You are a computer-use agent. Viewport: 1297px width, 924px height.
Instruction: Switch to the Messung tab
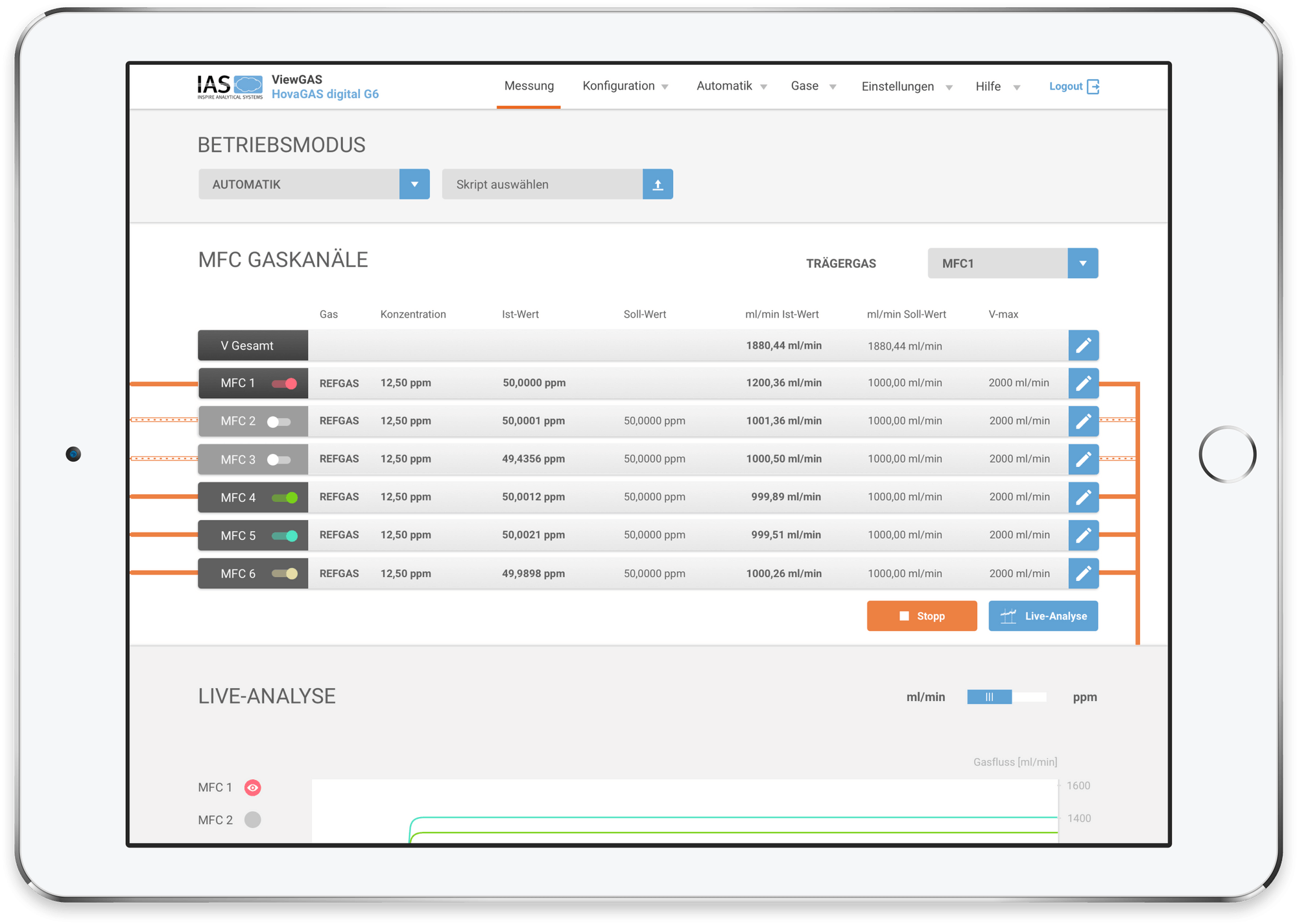(529, 86)
